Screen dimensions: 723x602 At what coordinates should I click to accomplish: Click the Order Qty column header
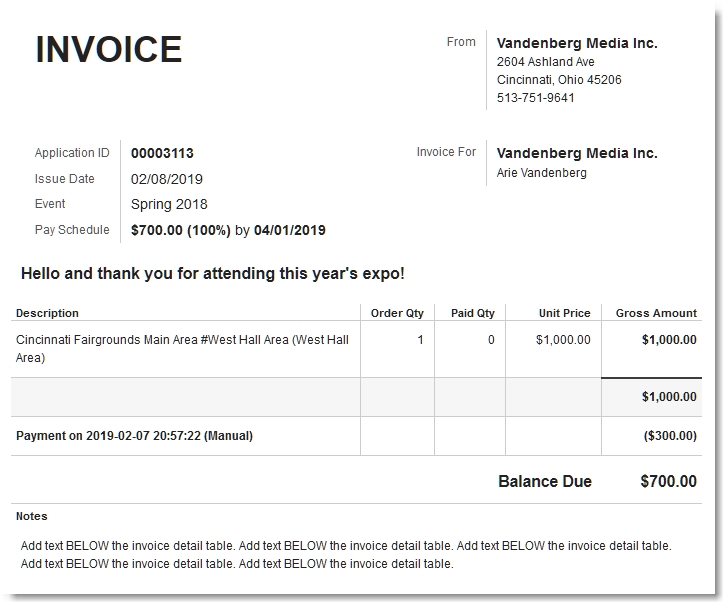[x=397, y=313]
